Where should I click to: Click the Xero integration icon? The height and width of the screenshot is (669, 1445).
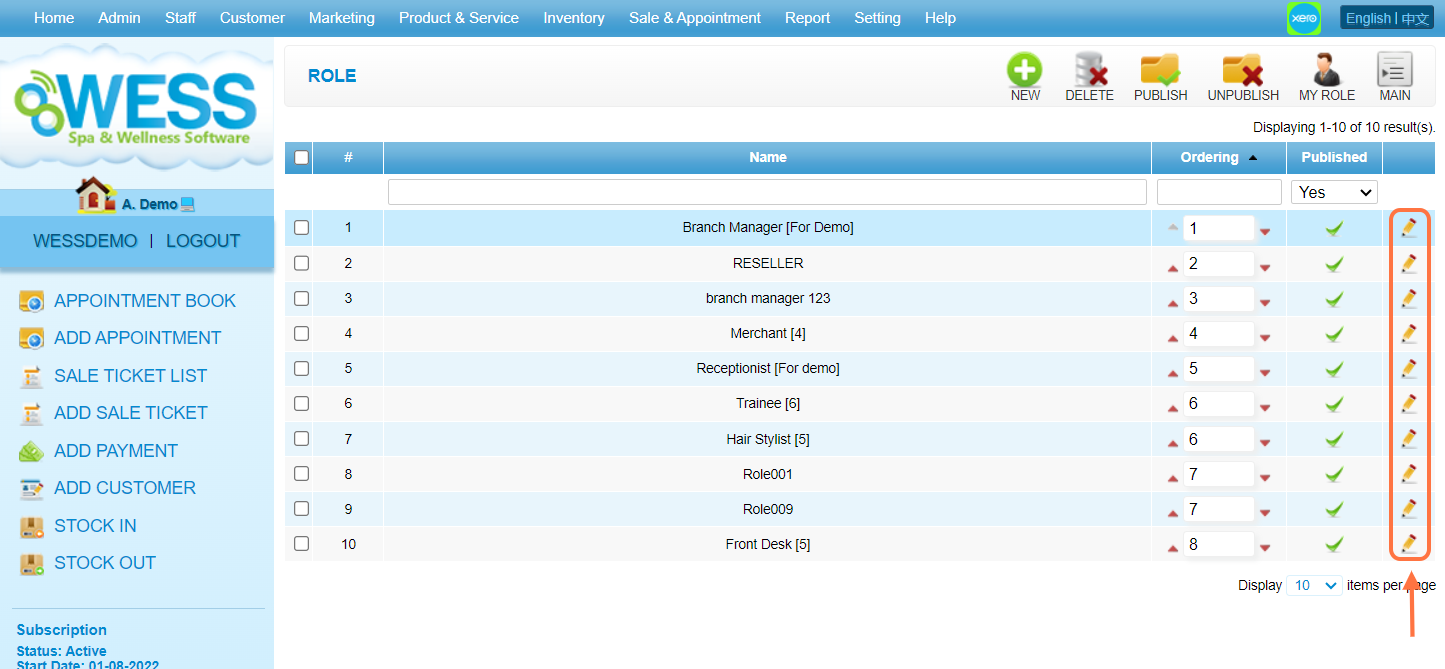pyautogui.click(x=1303, y=19)
